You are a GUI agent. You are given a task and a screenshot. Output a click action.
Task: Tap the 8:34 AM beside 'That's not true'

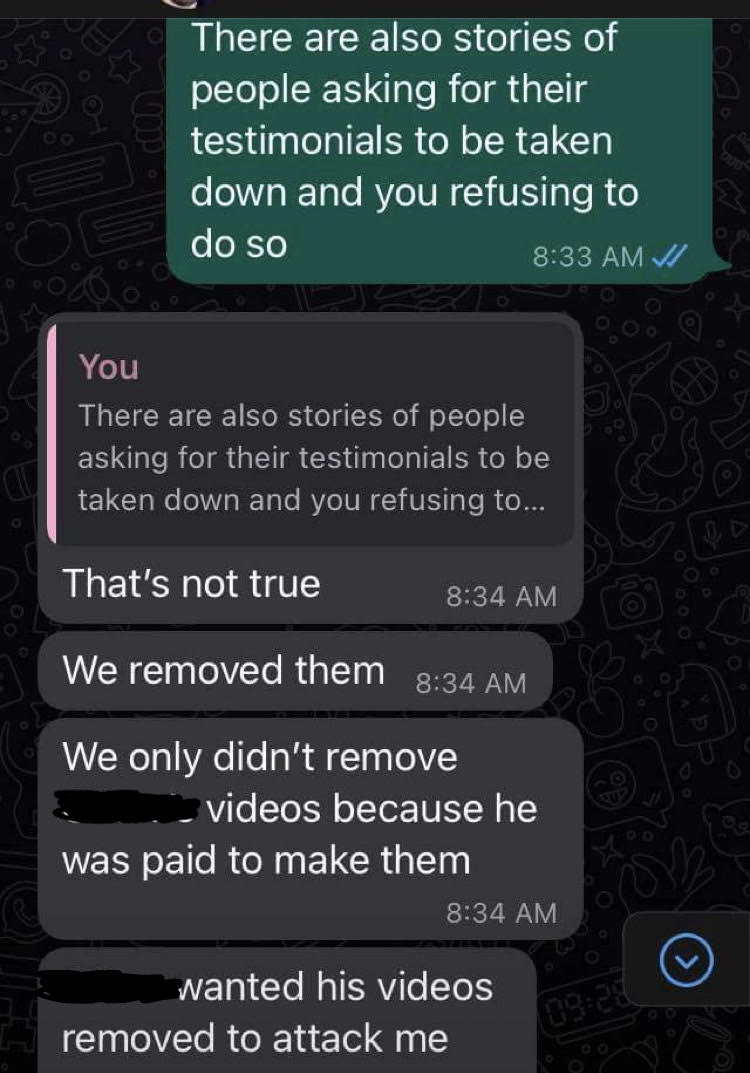tap(502, 596)
